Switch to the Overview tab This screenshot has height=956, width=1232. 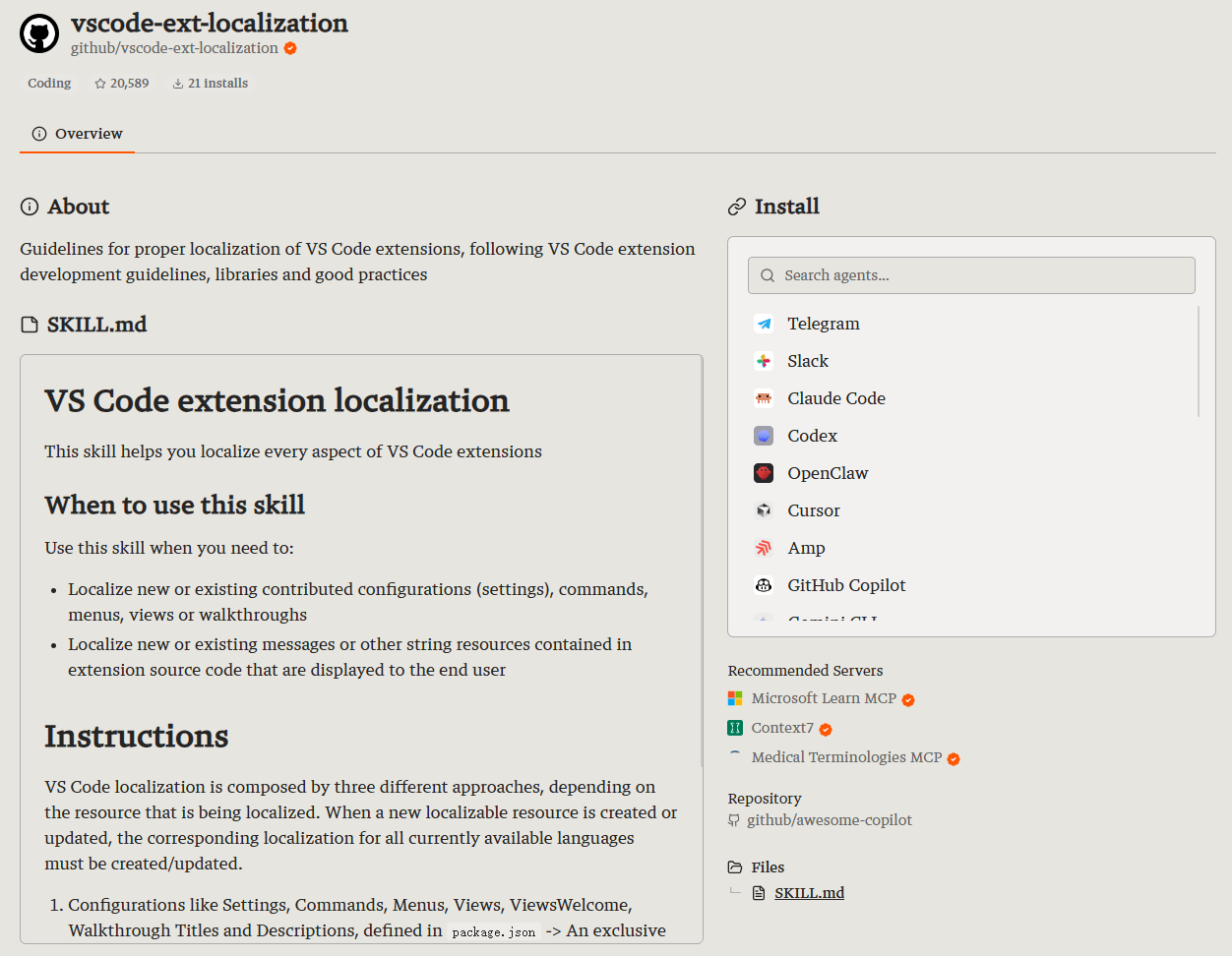[x=77, y=134]
